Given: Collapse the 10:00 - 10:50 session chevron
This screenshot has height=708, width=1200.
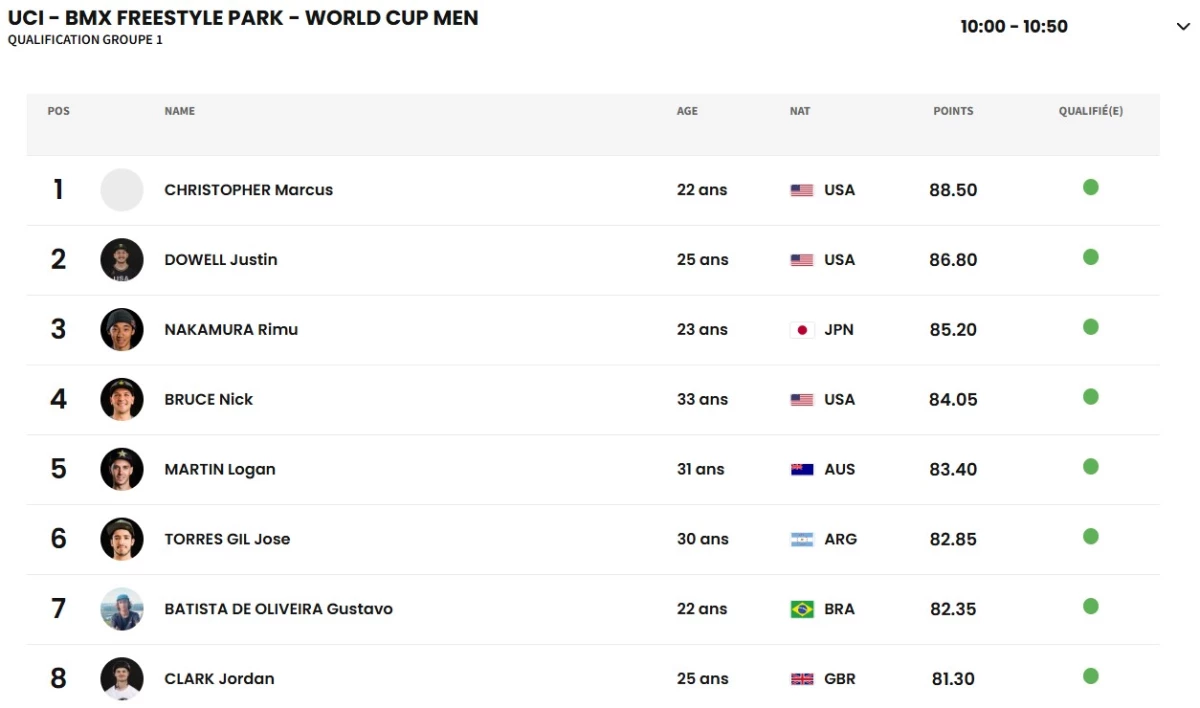Looking at the screenshot, I should point(1184,27).
